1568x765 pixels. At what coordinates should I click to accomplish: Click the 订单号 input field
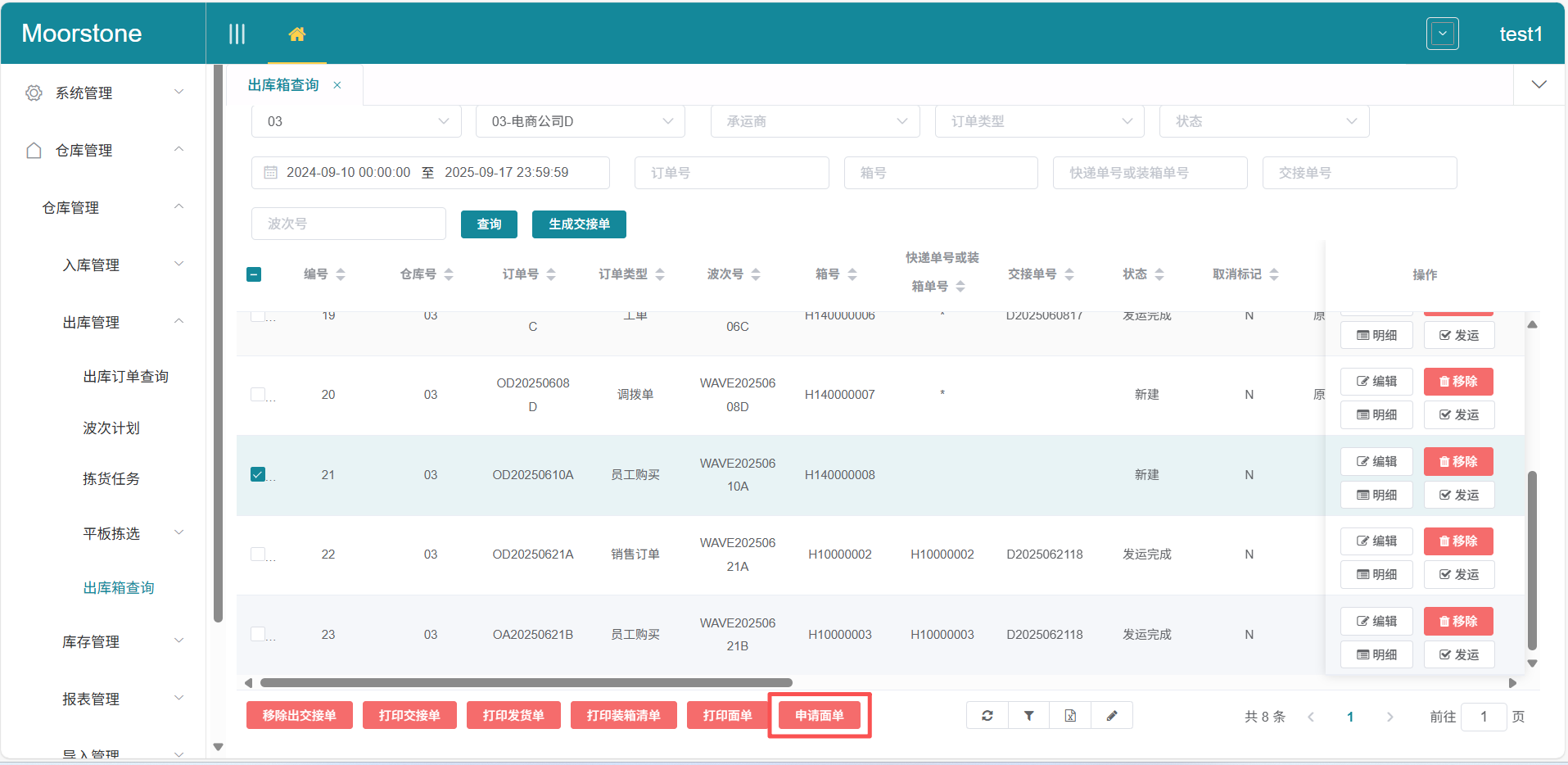point(731,173)
